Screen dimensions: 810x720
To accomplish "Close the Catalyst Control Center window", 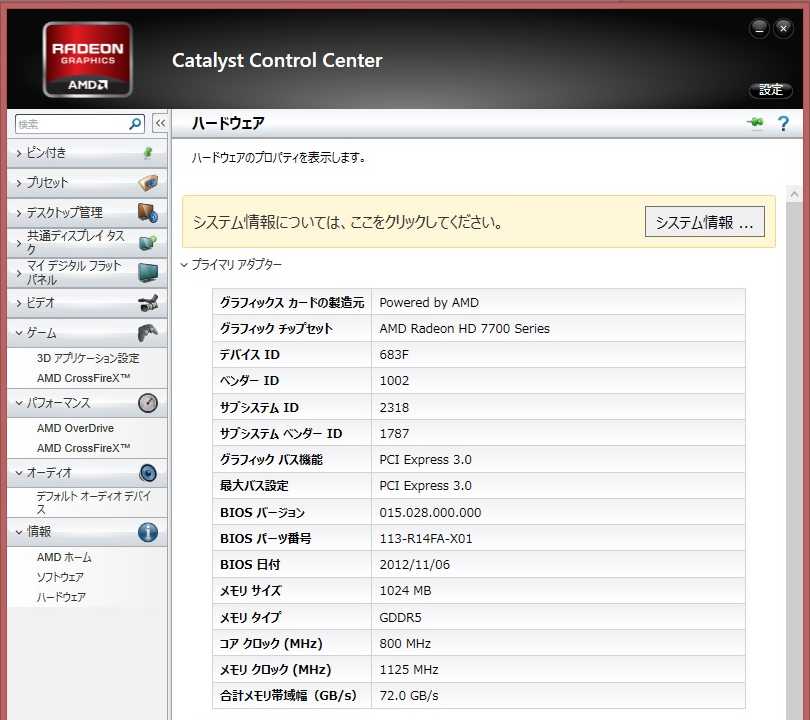I will click(783, 29).
